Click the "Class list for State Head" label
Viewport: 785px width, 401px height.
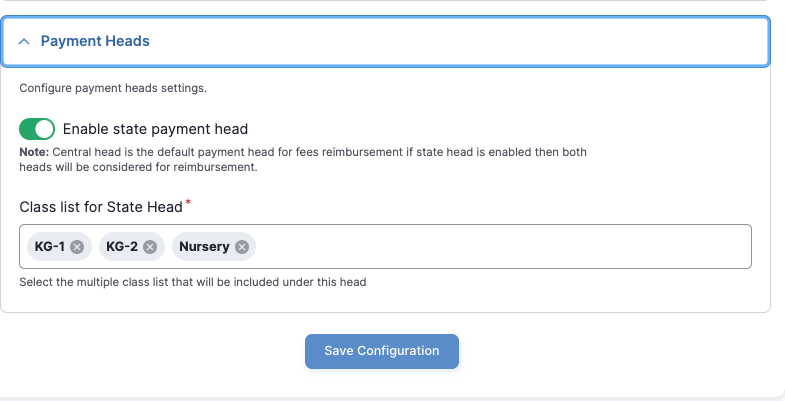(x=101, y=207)
